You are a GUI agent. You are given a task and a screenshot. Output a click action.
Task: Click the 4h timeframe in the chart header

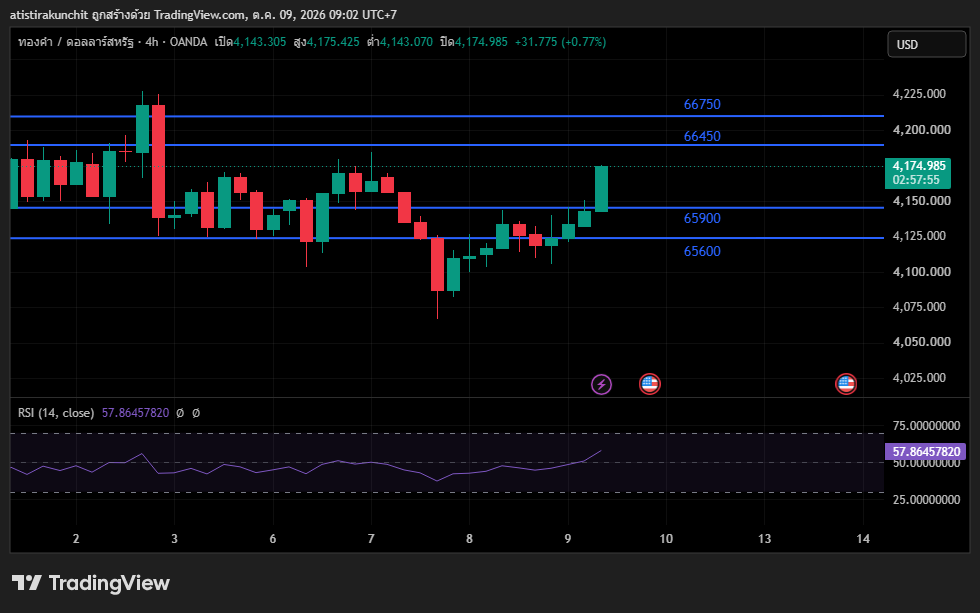[152, 42]
